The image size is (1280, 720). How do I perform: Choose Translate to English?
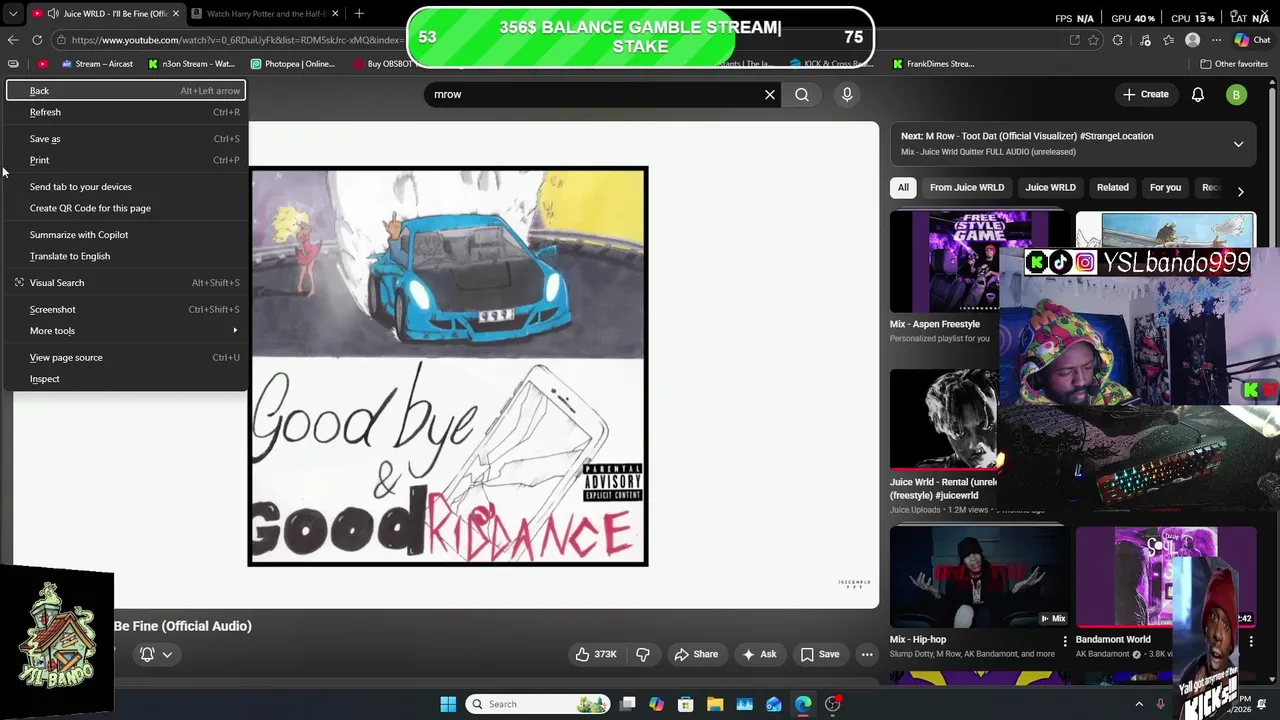point(125,256)
